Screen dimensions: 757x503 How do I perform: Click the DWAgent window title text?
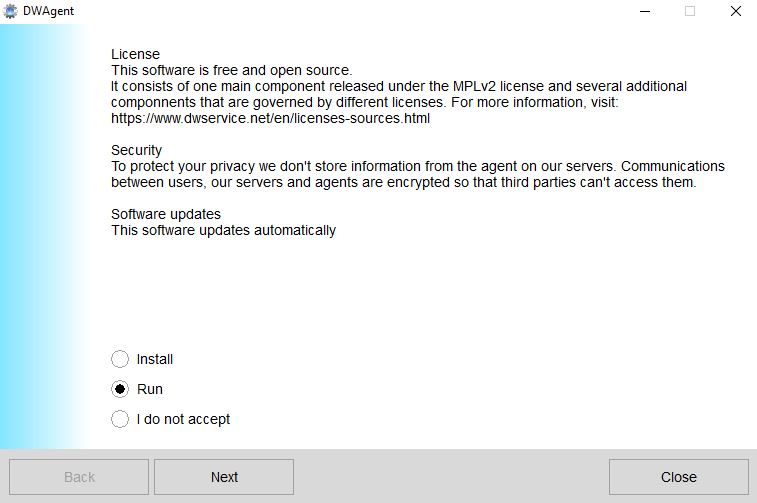49,11
